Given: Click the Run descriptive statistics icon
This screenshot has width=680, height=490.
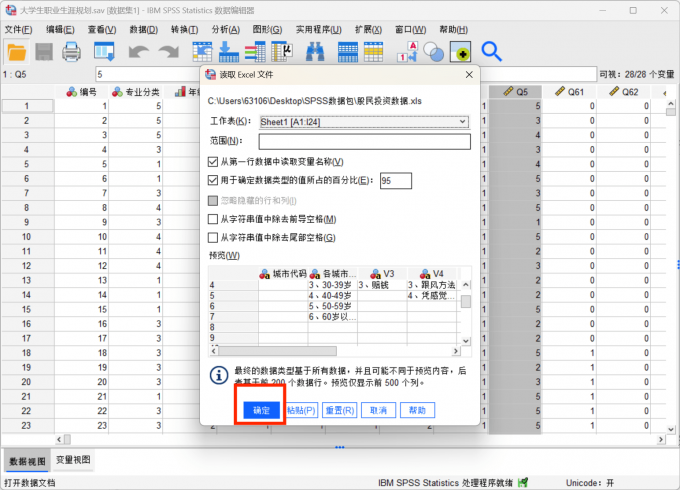Looking at the screenshot, I should (x=281, y=52).
